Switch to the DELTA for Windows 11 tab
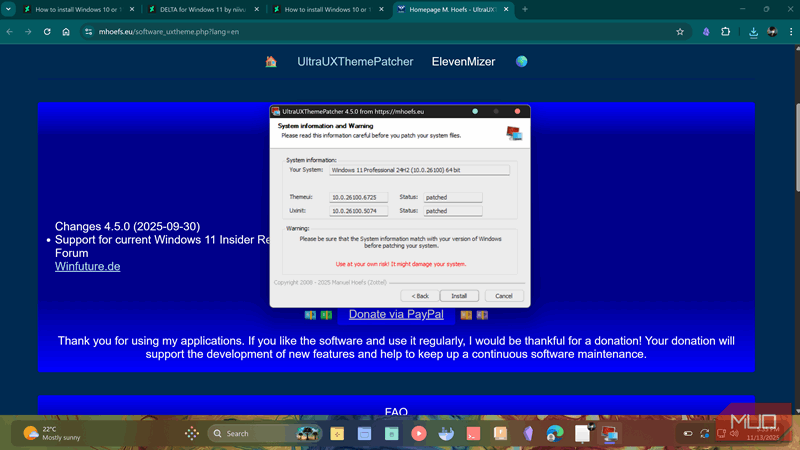 pyautogui.click(x=203, y=9)
